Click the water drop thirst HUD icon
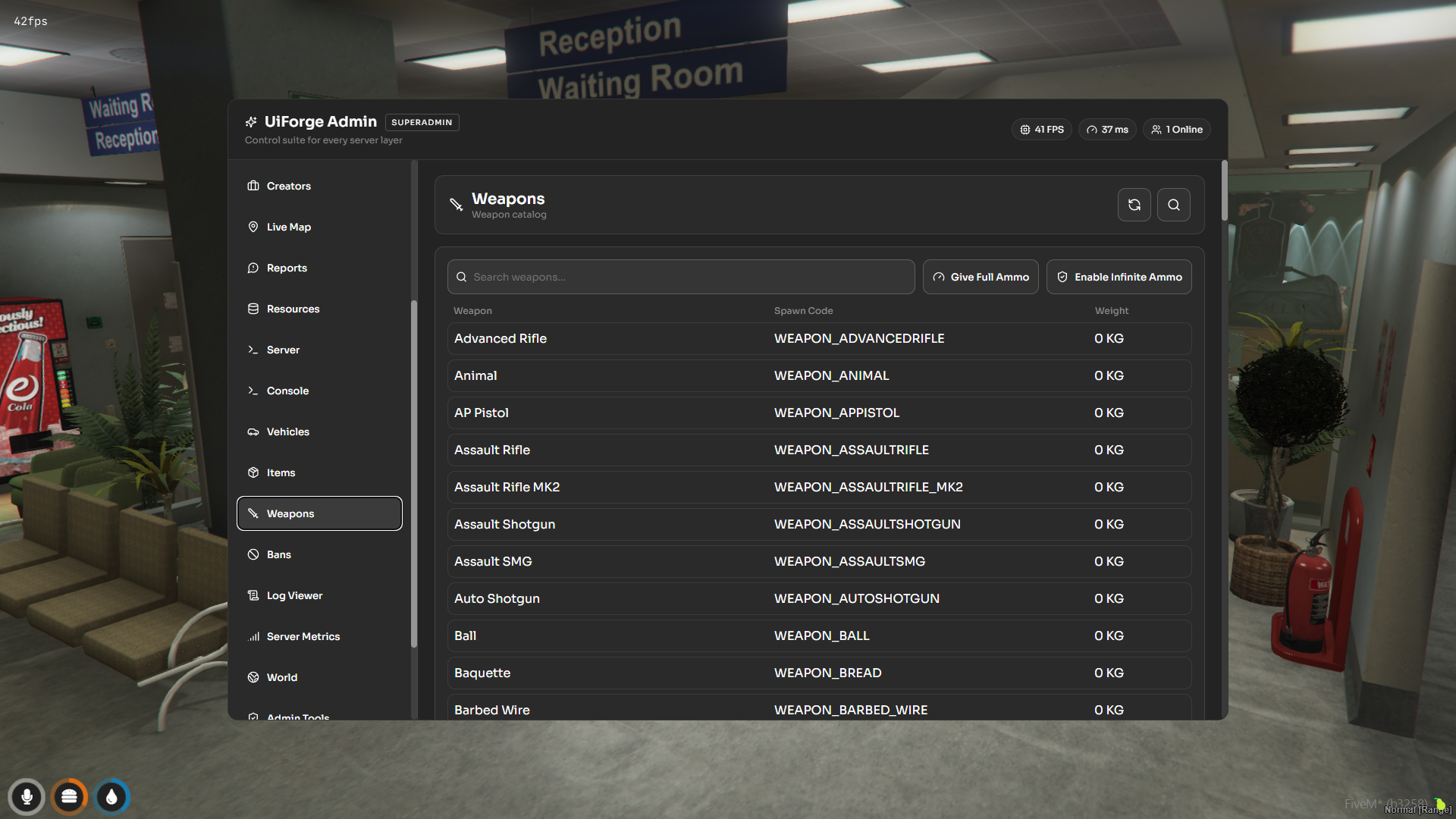This screenshot has width=1456, height=819. coord(111,797)
